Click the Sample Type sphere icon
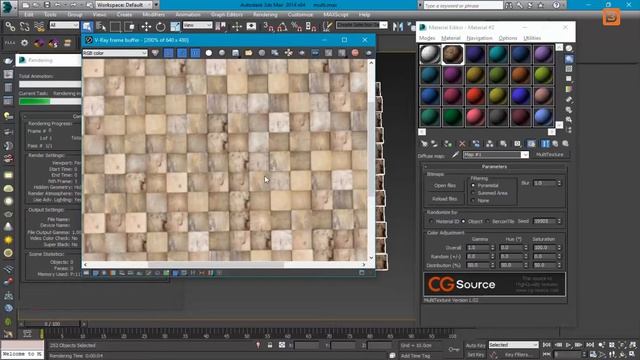This screenshot has height=360, width=640. click(x=569, y=49)
